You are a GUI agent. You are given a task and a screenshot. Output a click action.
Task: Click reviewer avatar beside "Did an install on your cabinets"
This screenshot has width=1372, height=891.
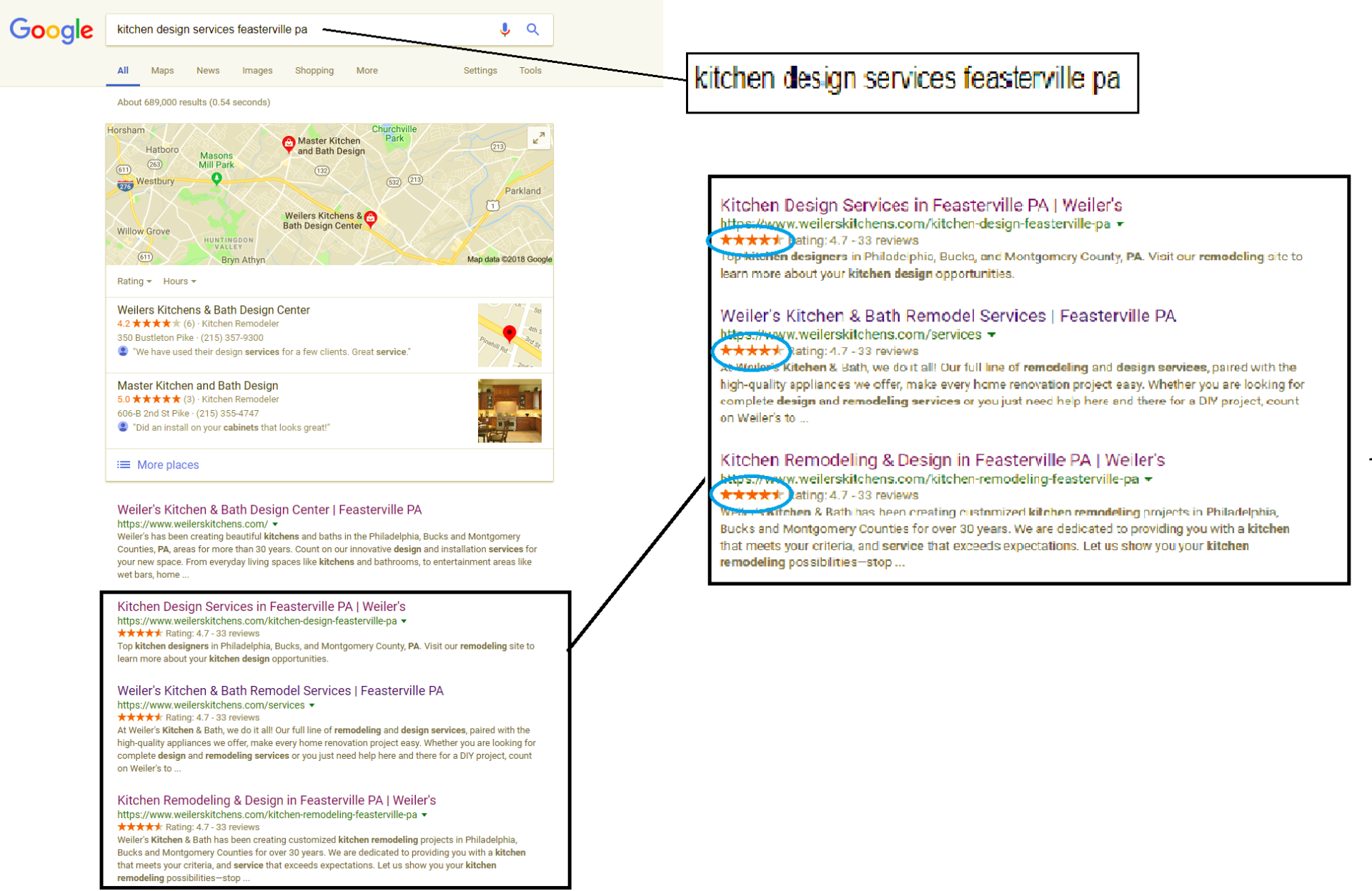(123, 427)
